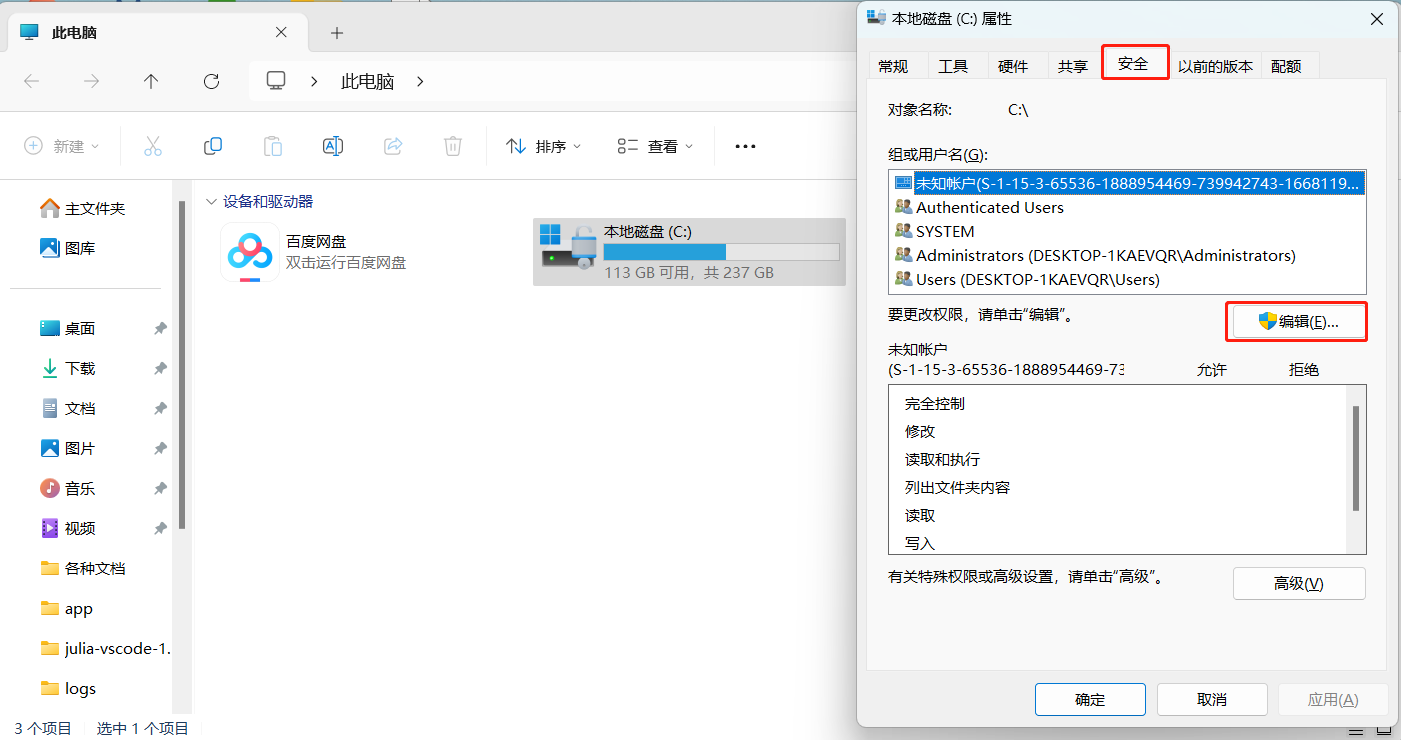Click the 确定 button
The width and height of the screenshot is (1401, 740).
pyautogui.click(x=1089, y=699)
